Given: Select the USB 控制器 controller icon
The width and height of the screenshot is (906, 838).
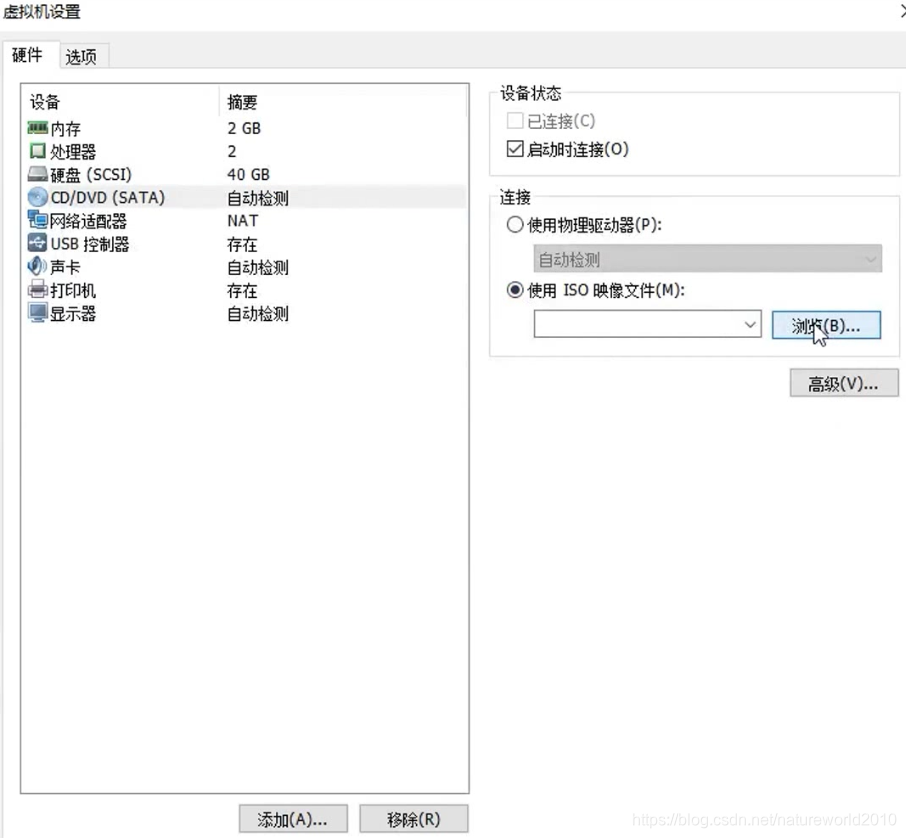Looking at the screenshot, I should pos(33,243).
